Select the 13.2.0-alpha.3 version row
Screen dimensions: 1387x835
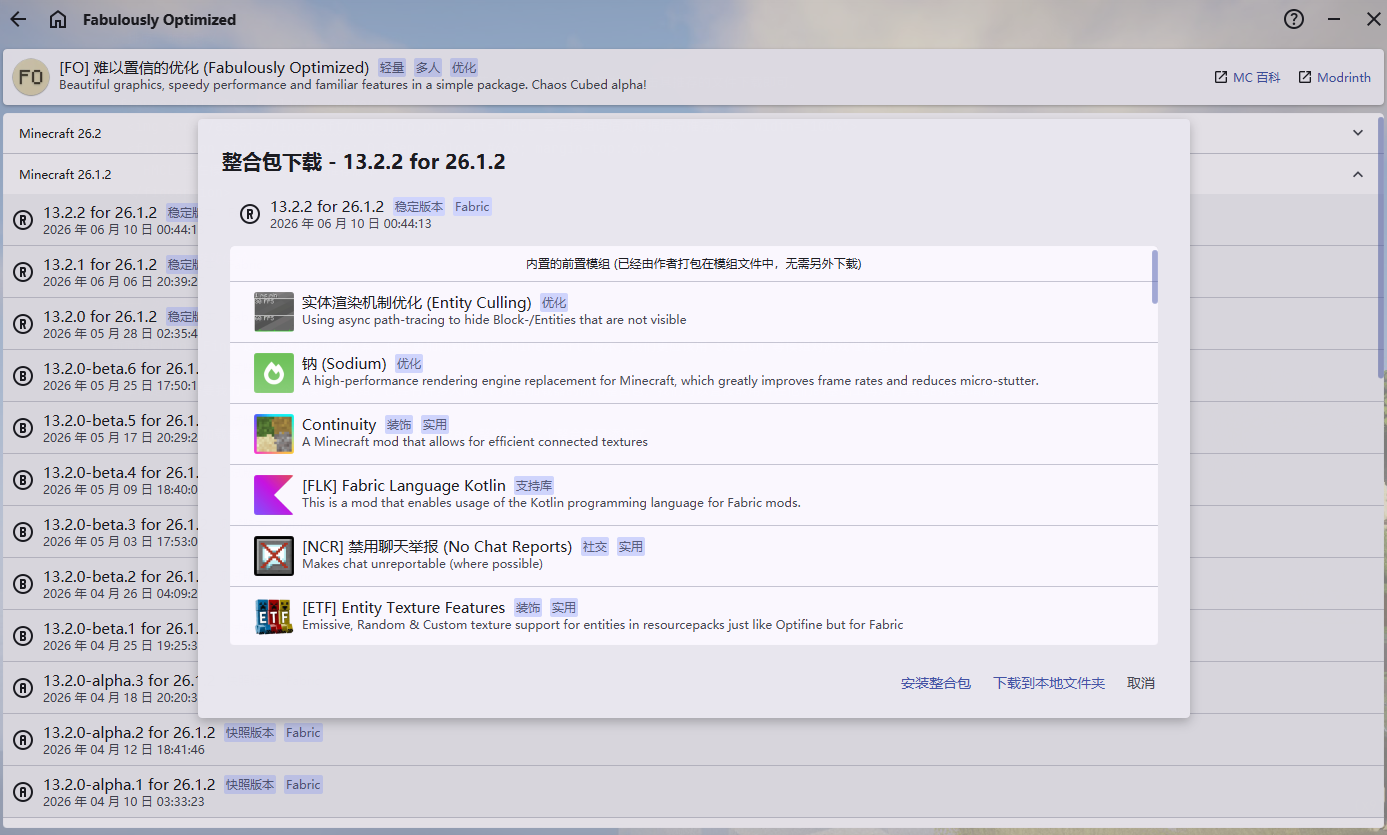(100, 688)
